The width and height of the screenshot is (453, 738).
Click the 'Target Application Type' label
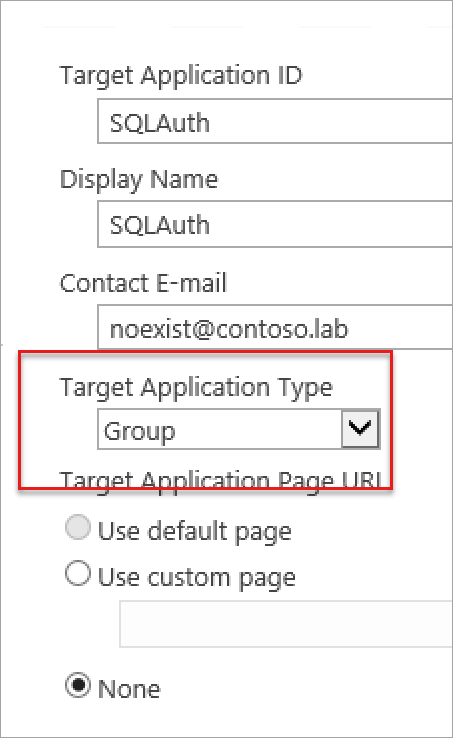[196, 388]
